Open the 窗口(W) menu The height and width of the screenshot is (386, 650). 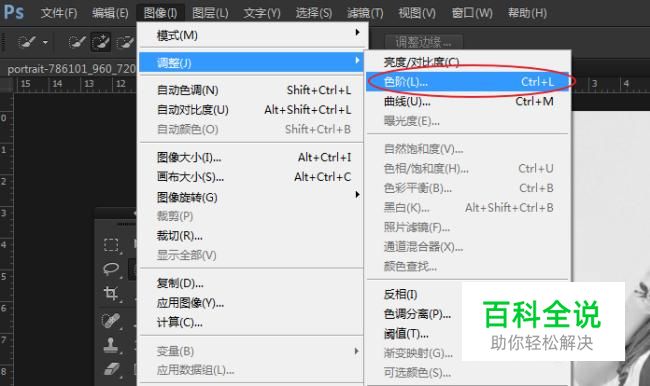click(x=472, y=13)
